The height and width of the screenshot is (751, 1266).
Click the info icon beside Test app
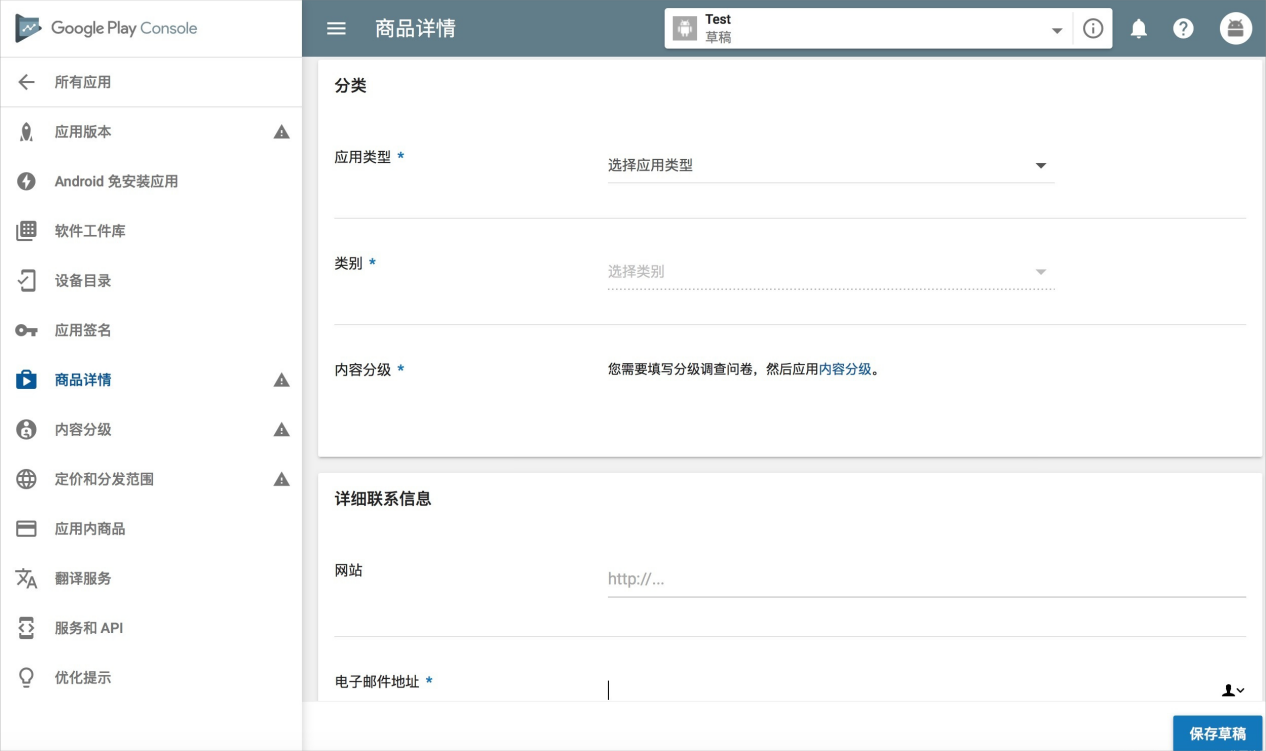(x=1093, y=29)
